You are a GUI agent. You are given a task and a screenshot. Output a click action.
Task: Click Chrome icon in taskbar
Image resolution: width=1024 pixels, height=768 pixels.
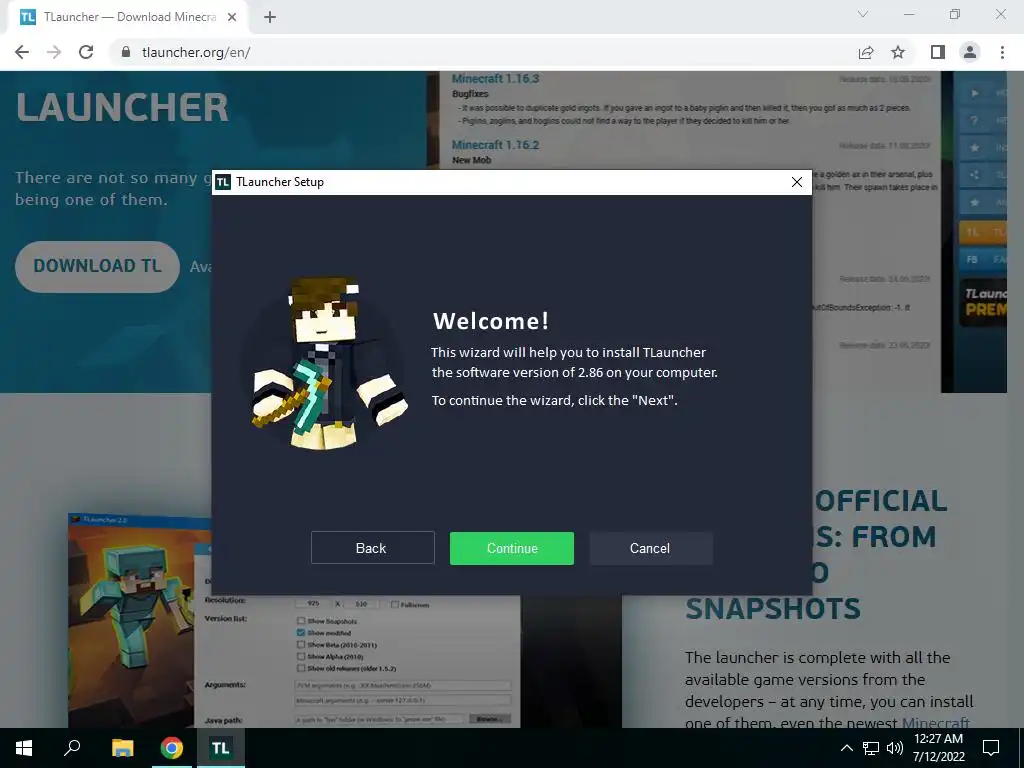(x=171, y=748)
